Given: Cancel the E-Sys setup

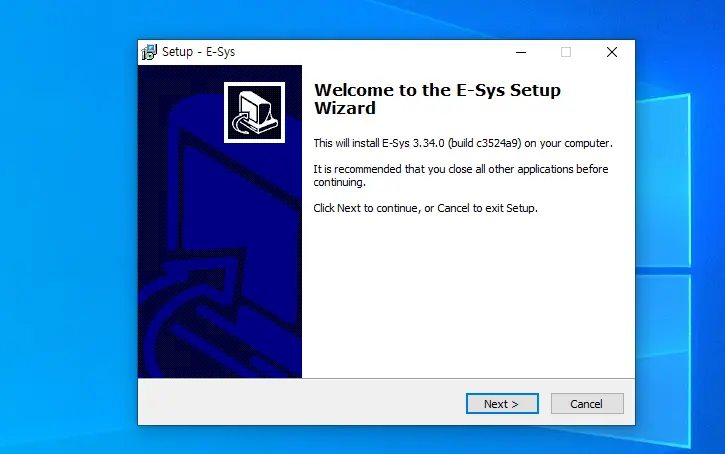Looking at the screenshot, I should [x=587, y=404].
